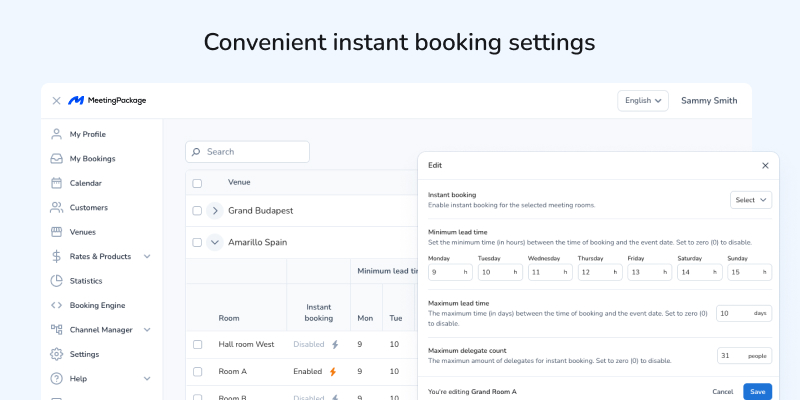Toggle the select-all checkbox in Venue header
800x400 pixels.
coord(197,183)
